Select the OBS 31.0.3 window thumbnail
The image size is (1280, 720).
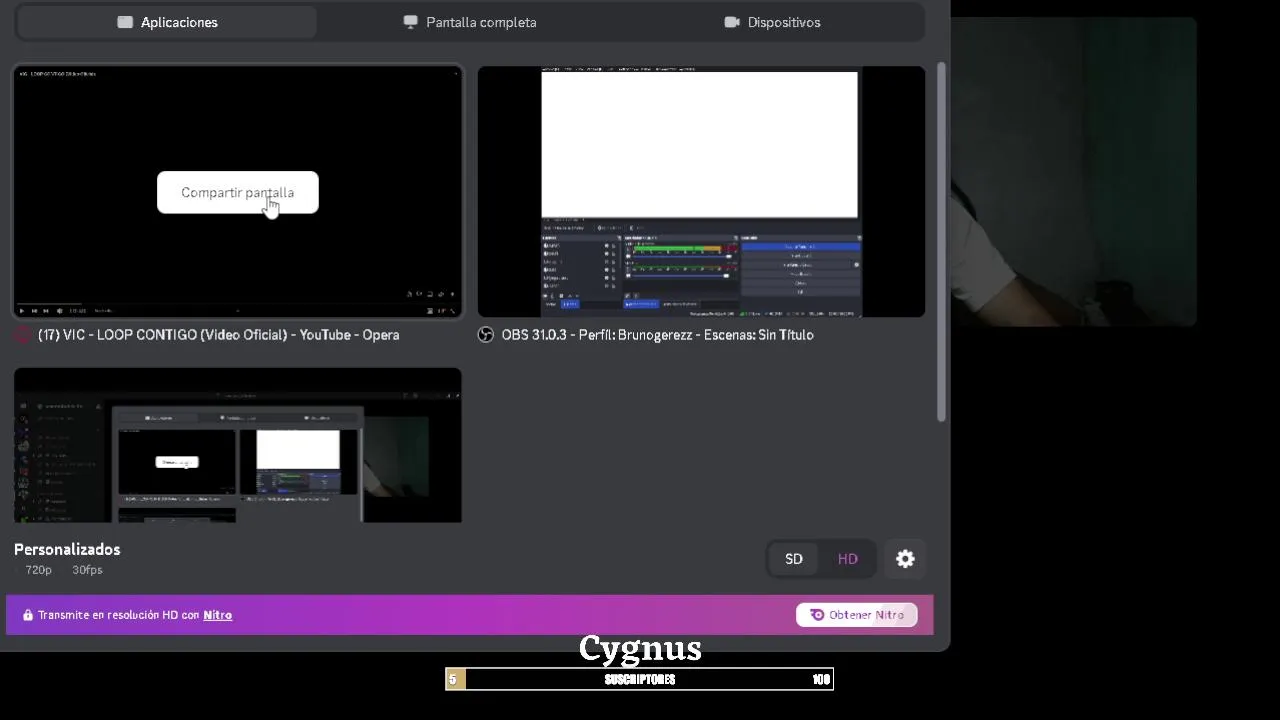(x=701, y=192)
